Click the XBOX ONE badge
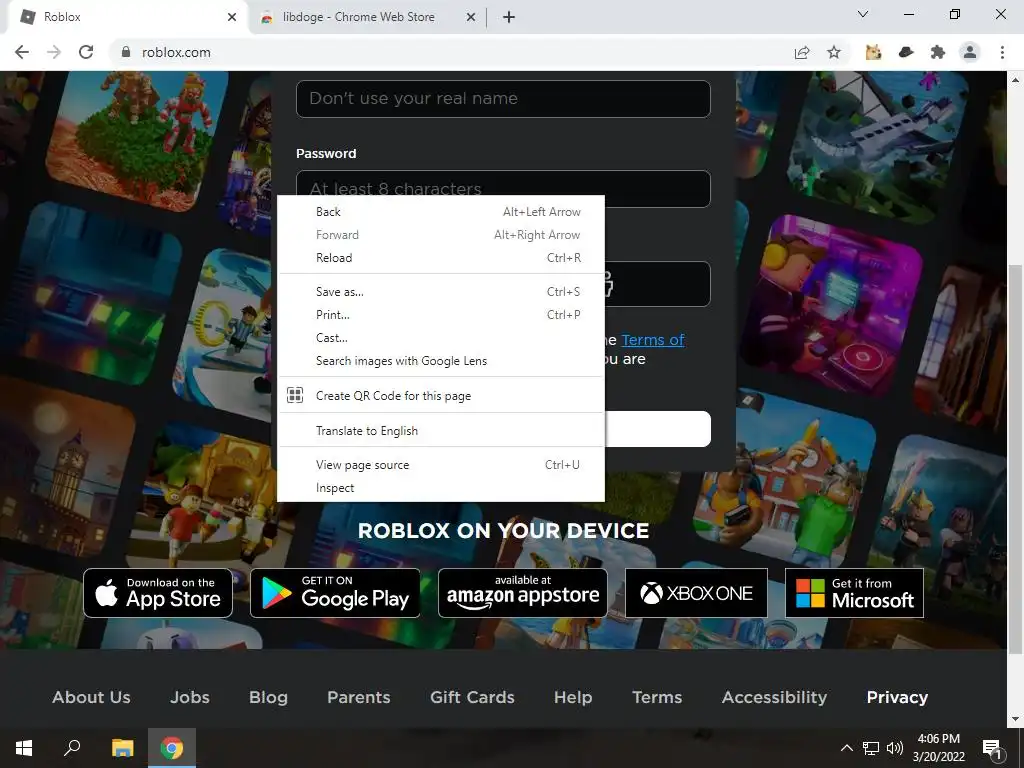 click(696, 593)
